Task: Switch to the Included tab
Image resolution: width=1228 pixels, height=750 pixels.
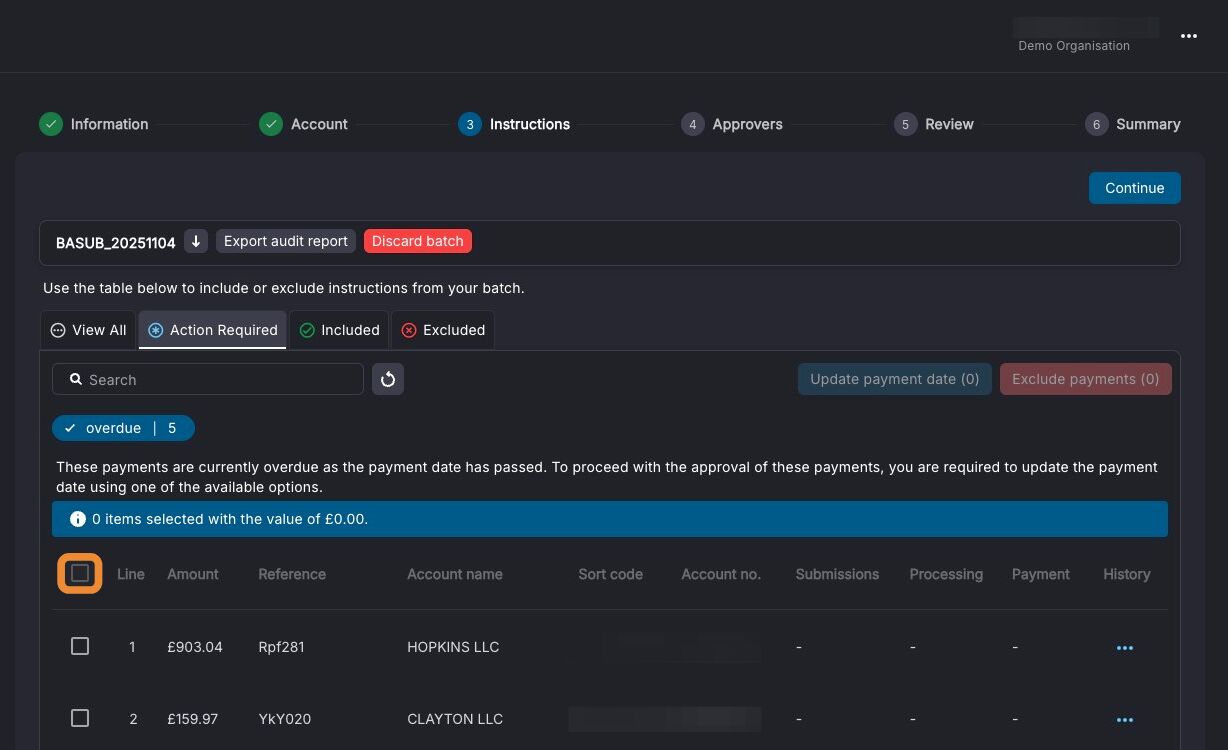Action: 339,330
